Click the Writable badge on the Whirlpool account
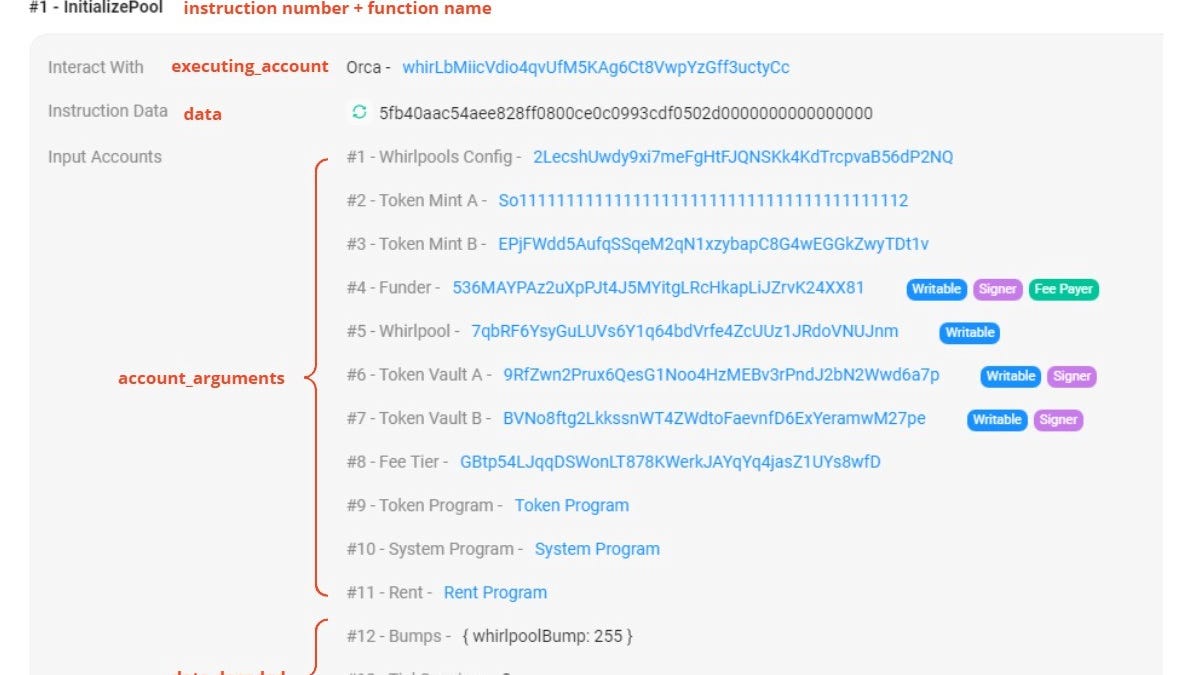Image resolution: width=1179 pixels, height=675 pixels. tap(967, 332)
